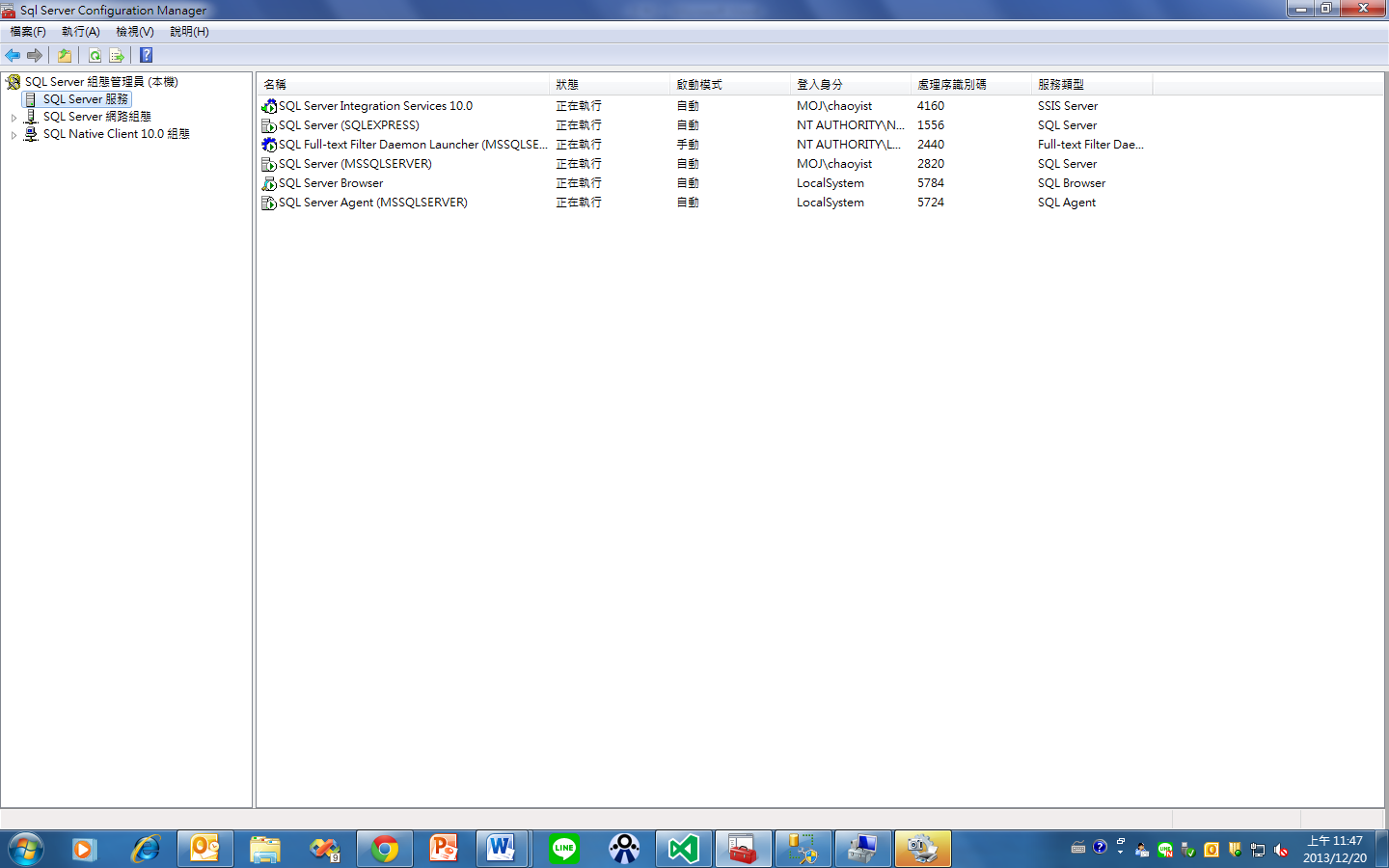1389x868 pixels.
Task: Select the SQL Server (MSSQLSERVER) service
Action: (355, 163)
